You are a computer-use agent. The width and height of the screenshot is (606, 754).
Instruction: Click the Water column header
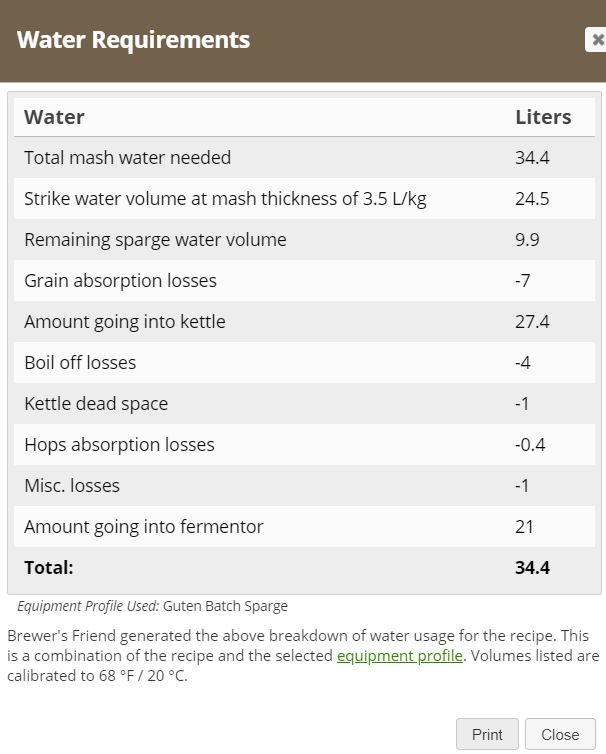(x=54, y=117)
